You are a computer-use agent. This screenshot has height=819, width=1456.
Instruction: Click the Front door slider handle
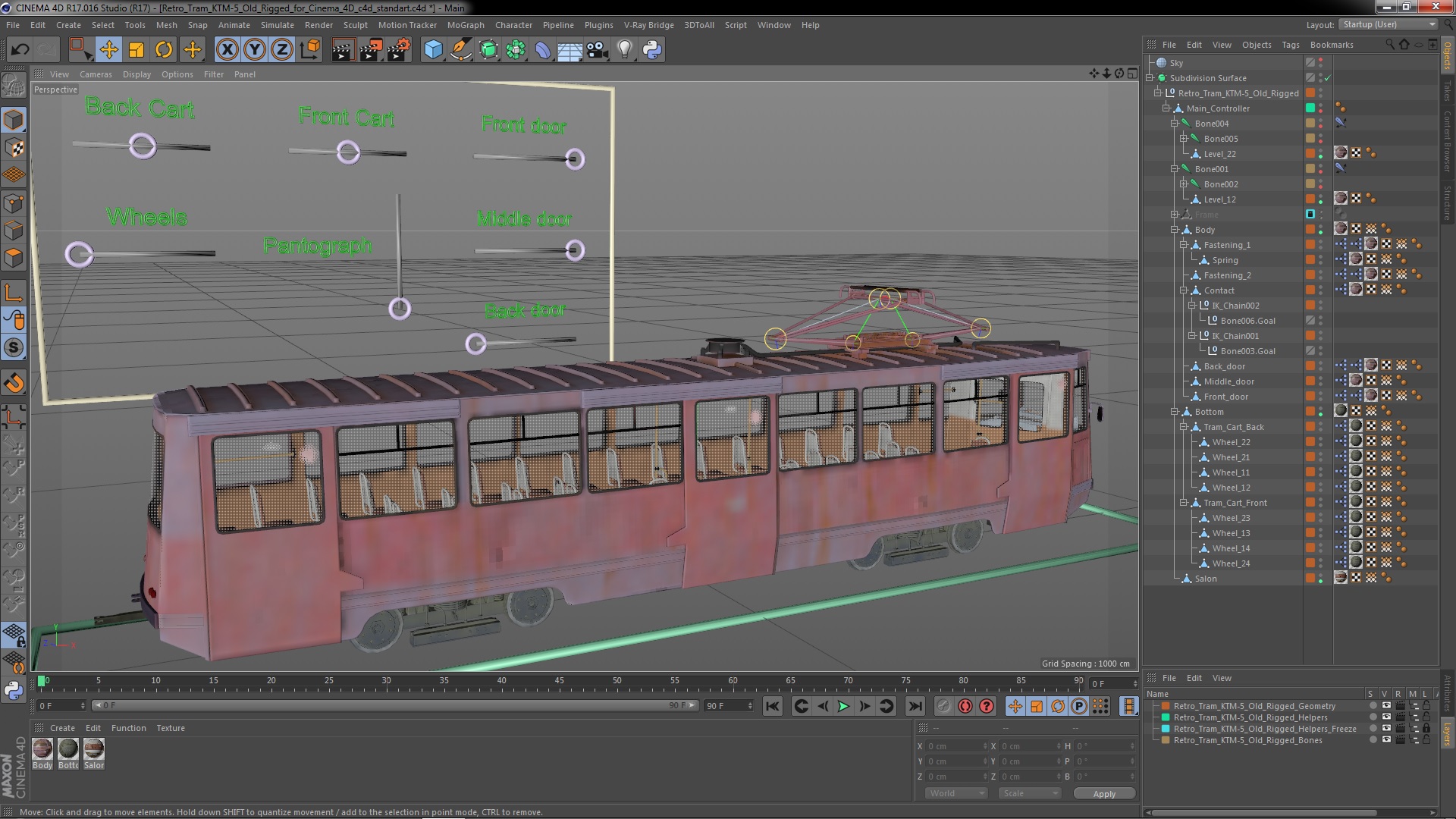575,158
